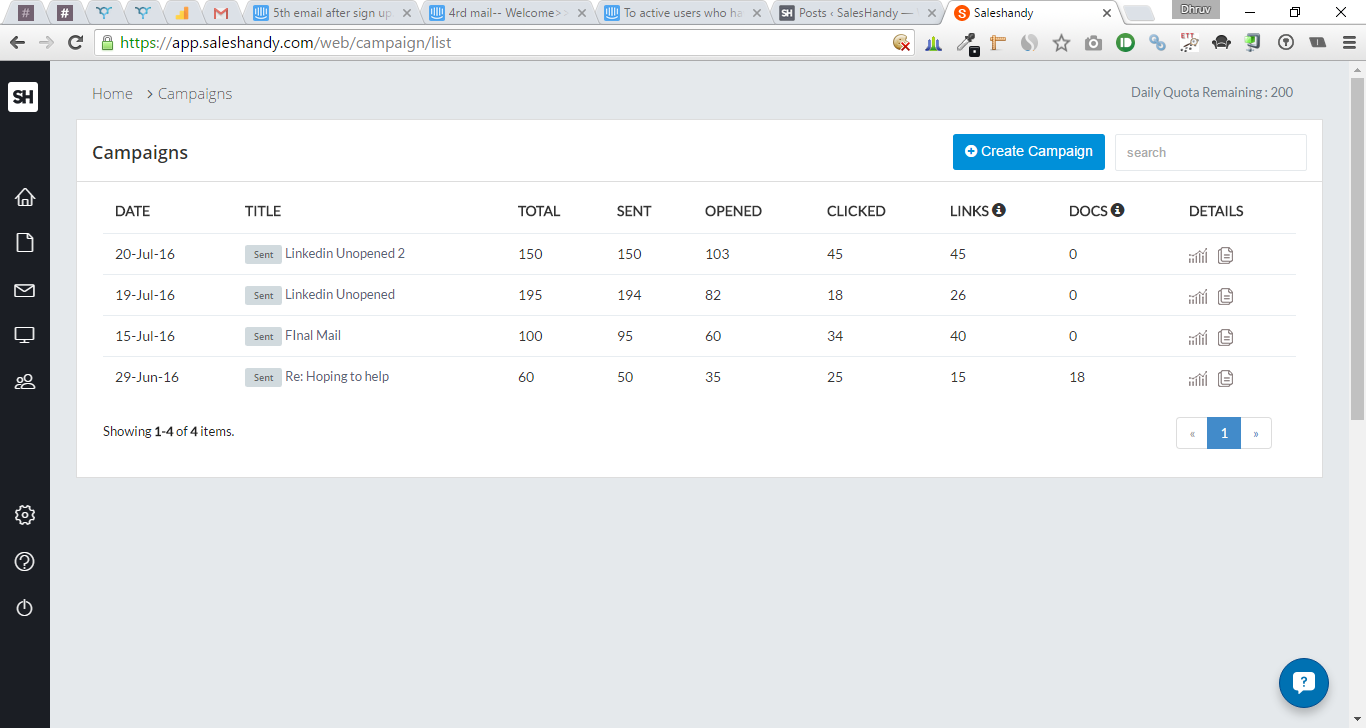Click the camera extension icon in toolbar
Viewport: 1366px width, 728px height.
click(x=1094, y=43)
